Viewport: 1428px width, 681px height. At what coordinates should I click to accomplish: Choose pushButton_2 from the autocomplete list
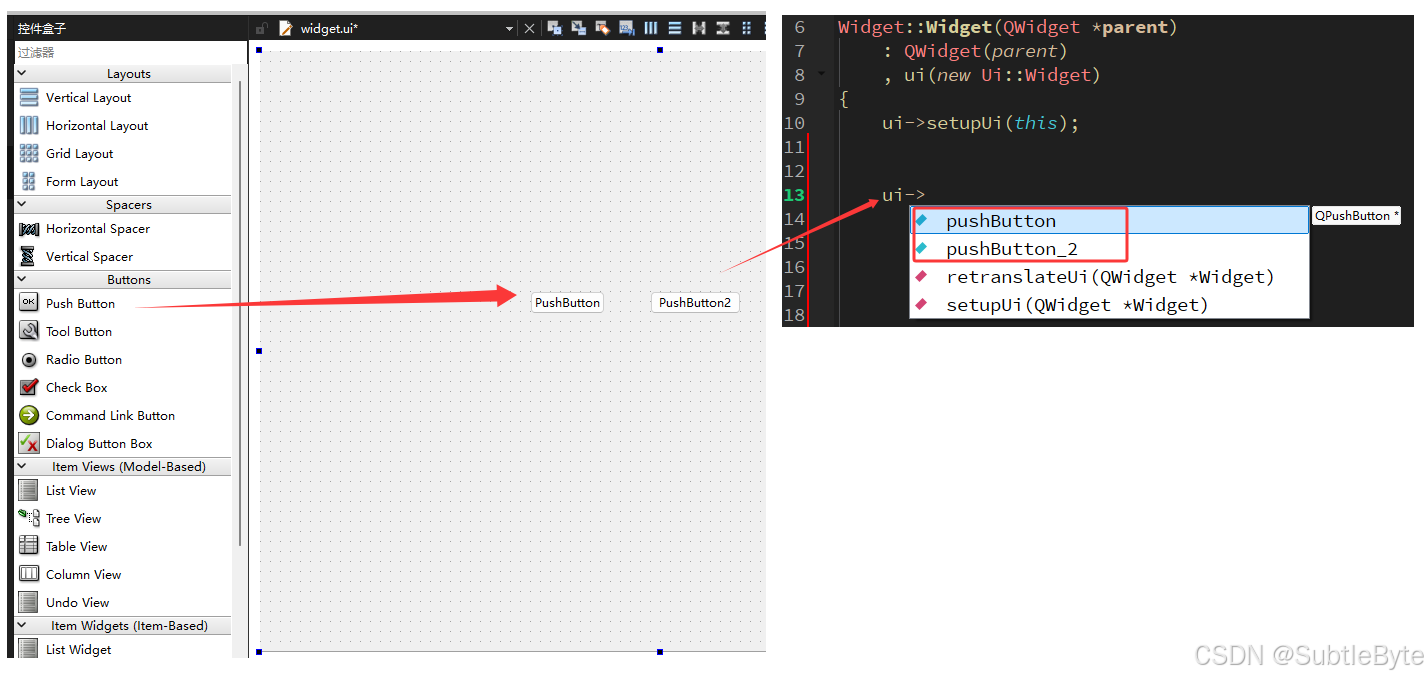(x=1109, y=249)
